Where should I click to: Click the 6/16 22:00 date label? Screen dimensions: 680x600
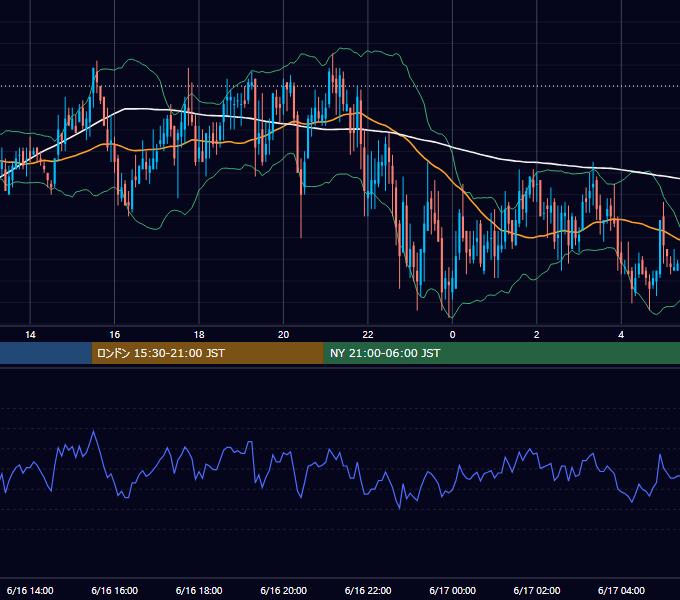click(x=368, y=590)
